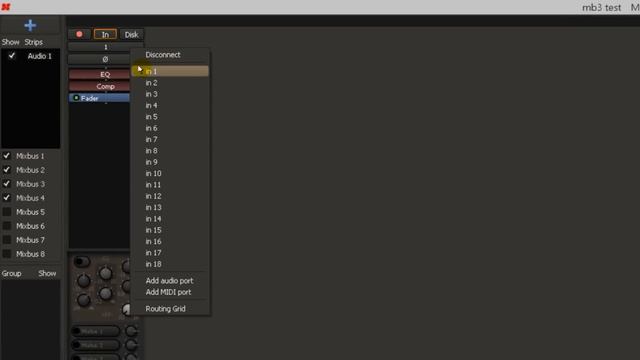Image resolution: width=640 pixels, height=360 pixels.
Task: Open the input selector button labeled 1
Action: click(x=105, y=47)
